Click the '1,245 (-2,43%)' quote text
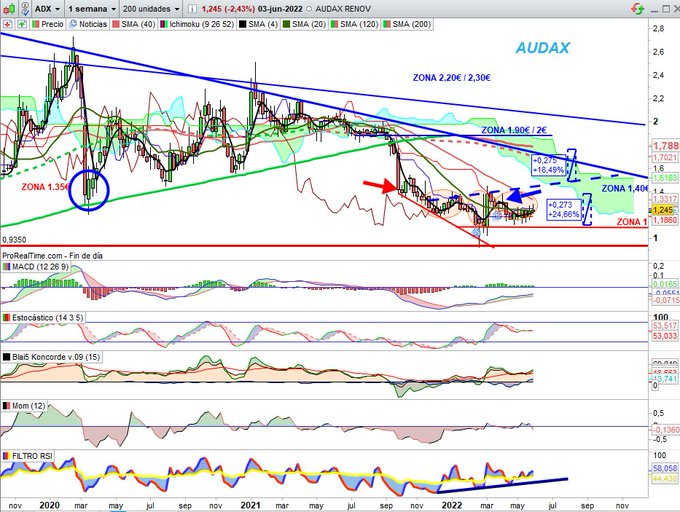The image size is (680, 512). [229, 9]
